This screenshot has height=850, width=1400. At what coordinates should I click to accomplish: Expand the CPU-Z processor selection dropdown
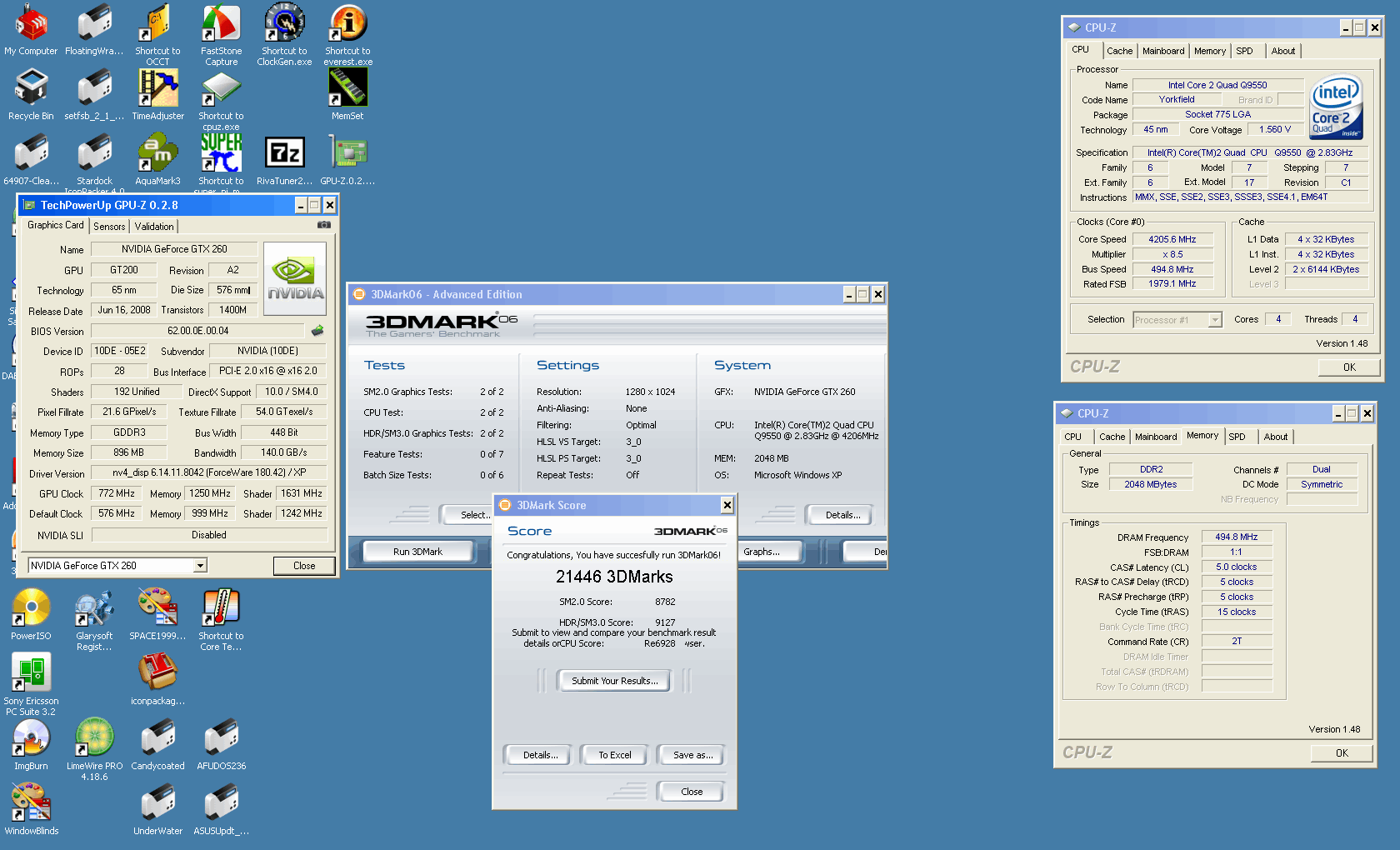[1215, 320]
